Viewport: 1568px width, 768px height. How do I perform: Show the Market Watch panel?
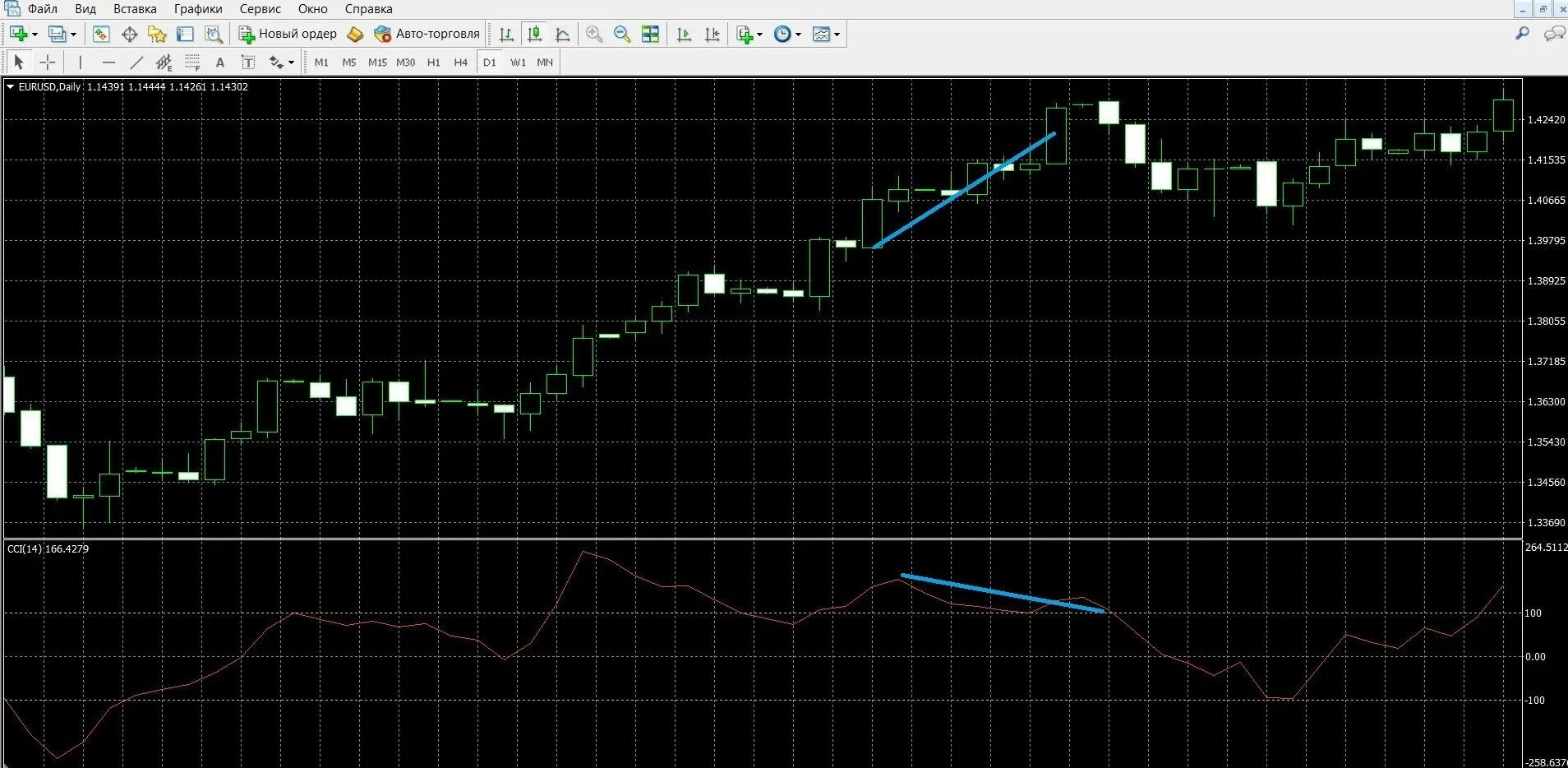coord(101,34)
